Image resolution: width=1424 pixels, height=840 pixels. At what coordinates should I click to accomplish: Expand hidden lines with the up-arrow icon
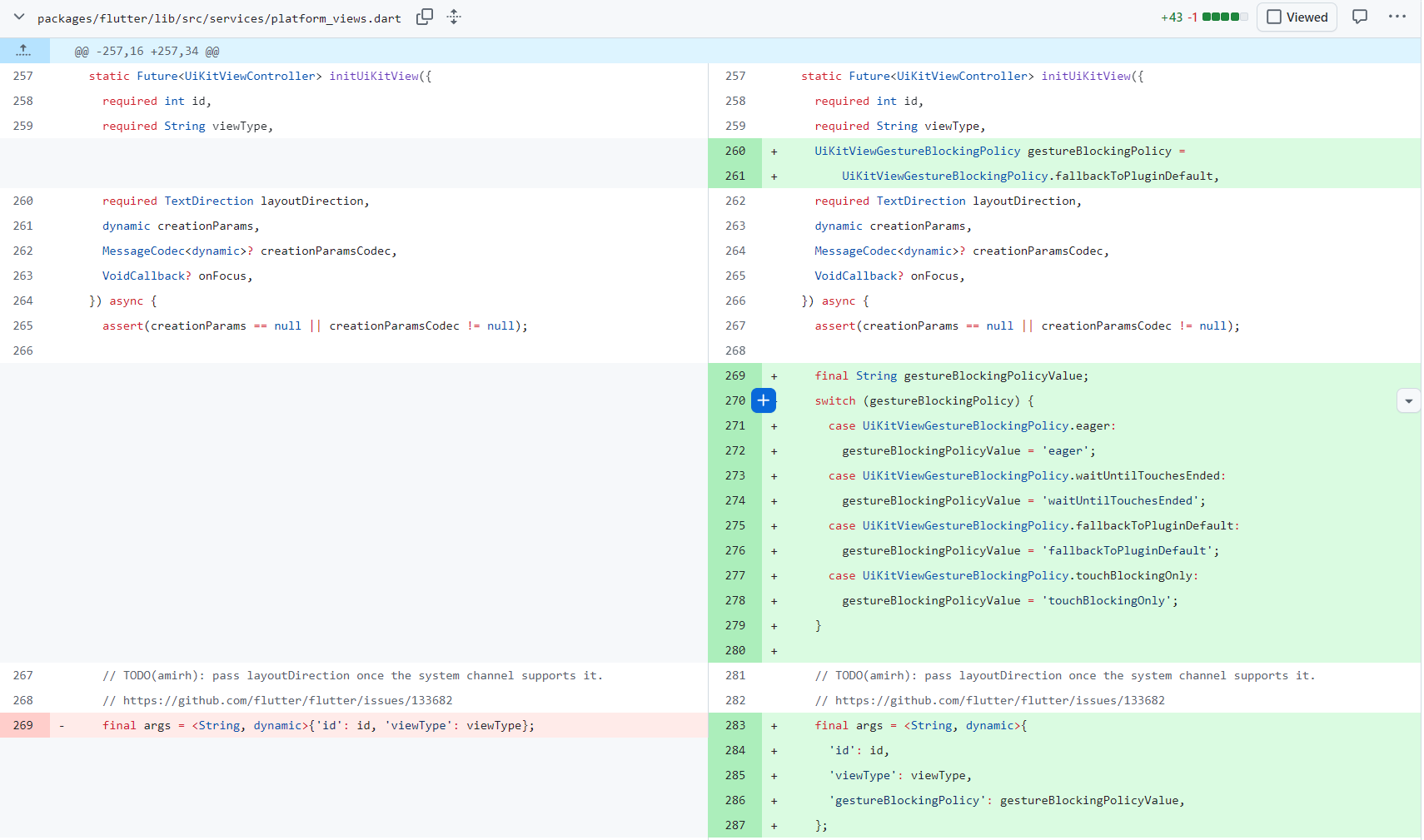click(24, 50)
